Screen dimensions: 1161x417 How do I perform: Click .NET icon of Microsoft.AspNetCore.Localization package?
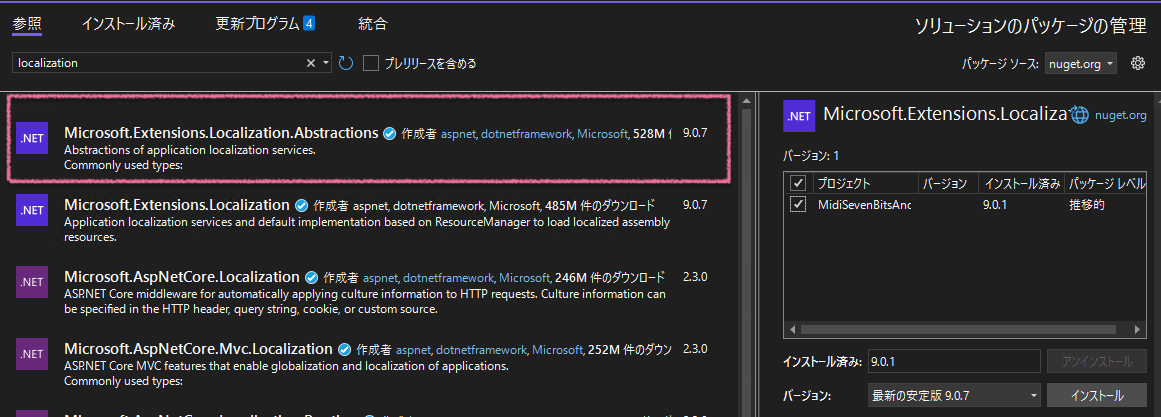click(x=32, y=281)
